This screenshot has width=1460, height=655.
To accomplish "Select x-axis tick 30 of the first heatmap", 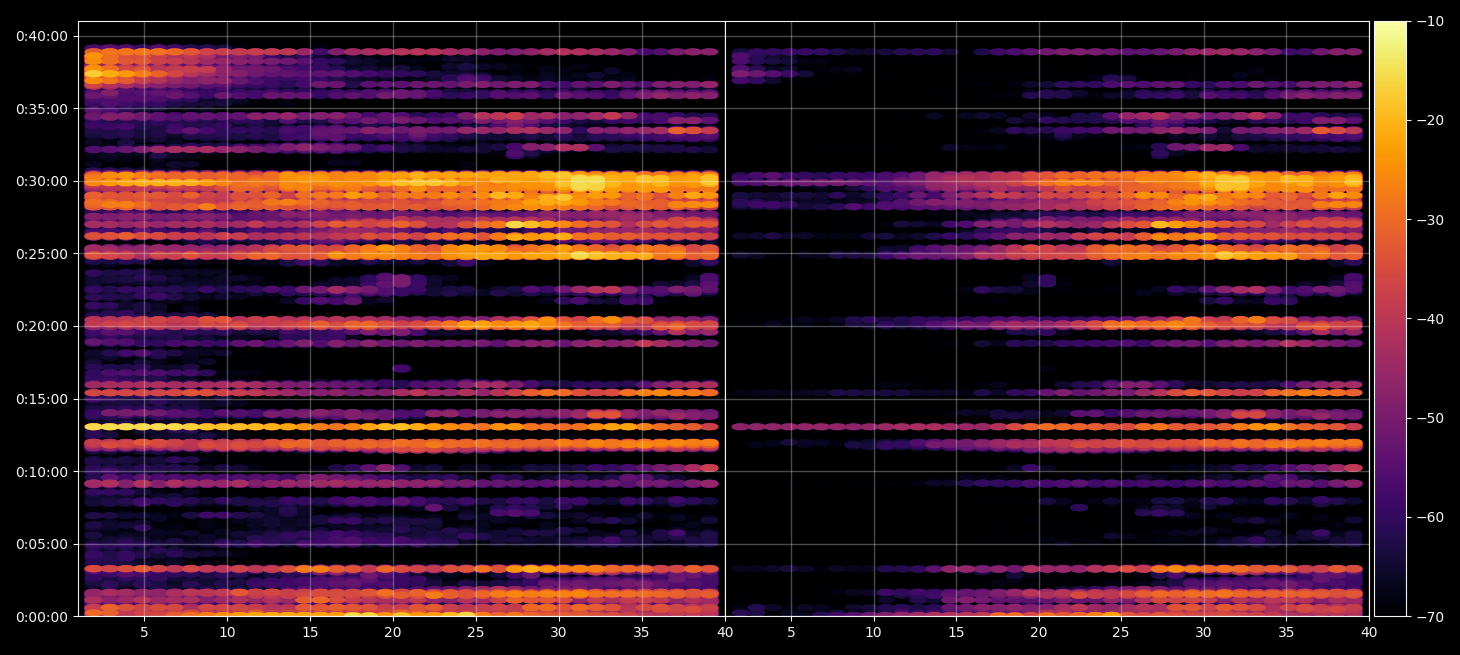I will (x=559, y=632).
